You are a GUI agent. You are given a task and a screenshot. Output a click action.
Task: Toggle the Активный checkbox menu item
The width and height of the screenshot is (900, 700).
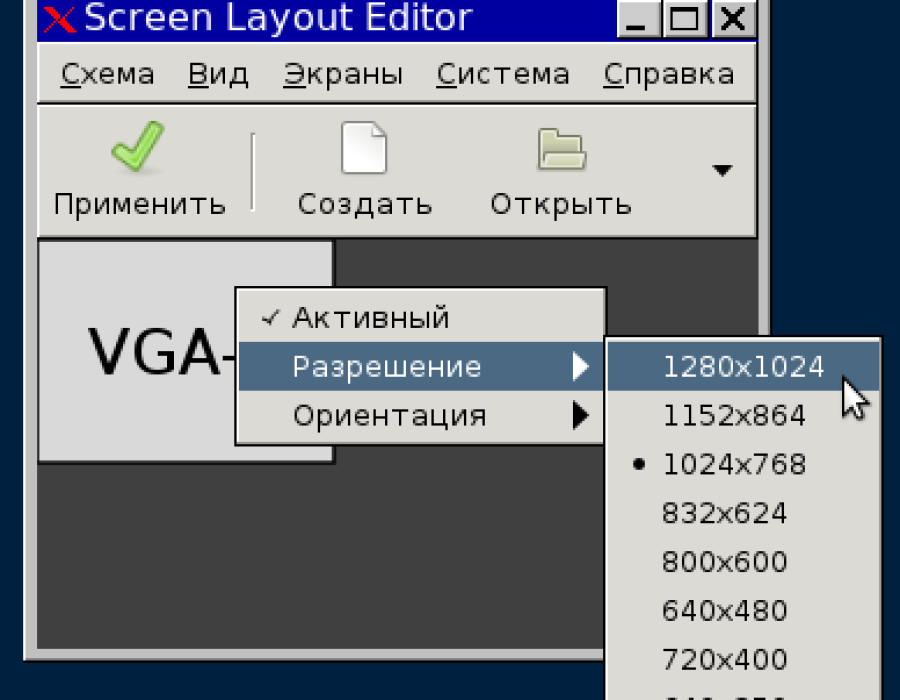(x=421, y=317)
